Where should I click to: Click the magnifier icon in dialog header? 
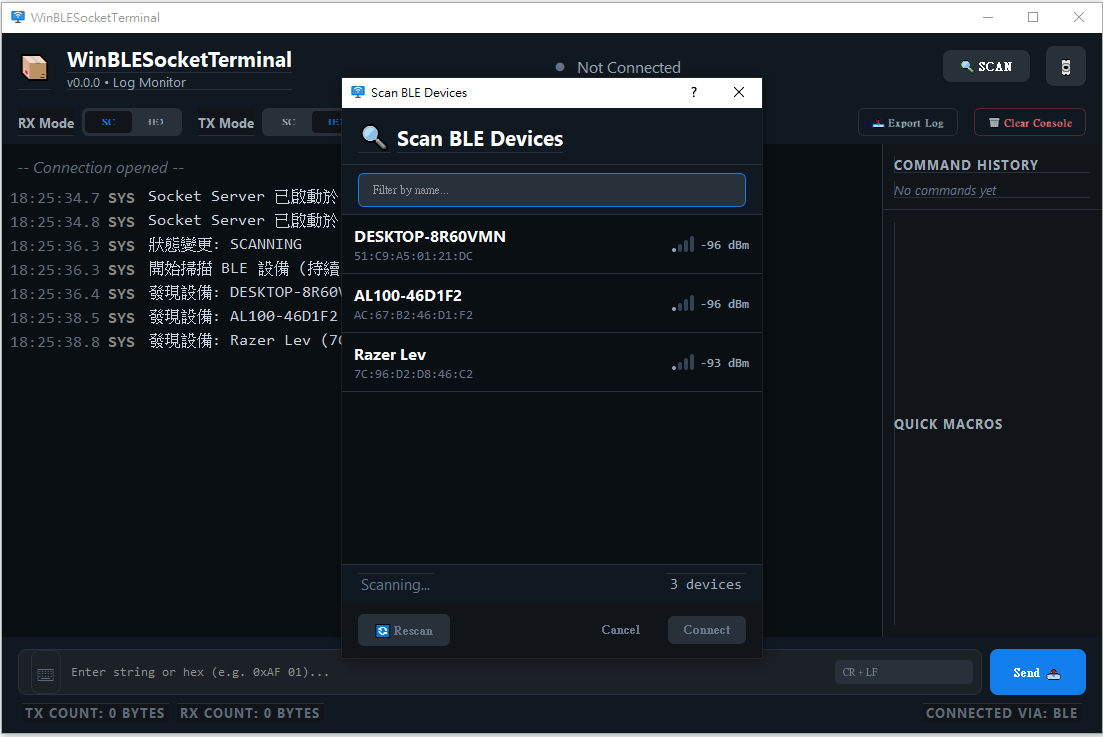[373, 138]
